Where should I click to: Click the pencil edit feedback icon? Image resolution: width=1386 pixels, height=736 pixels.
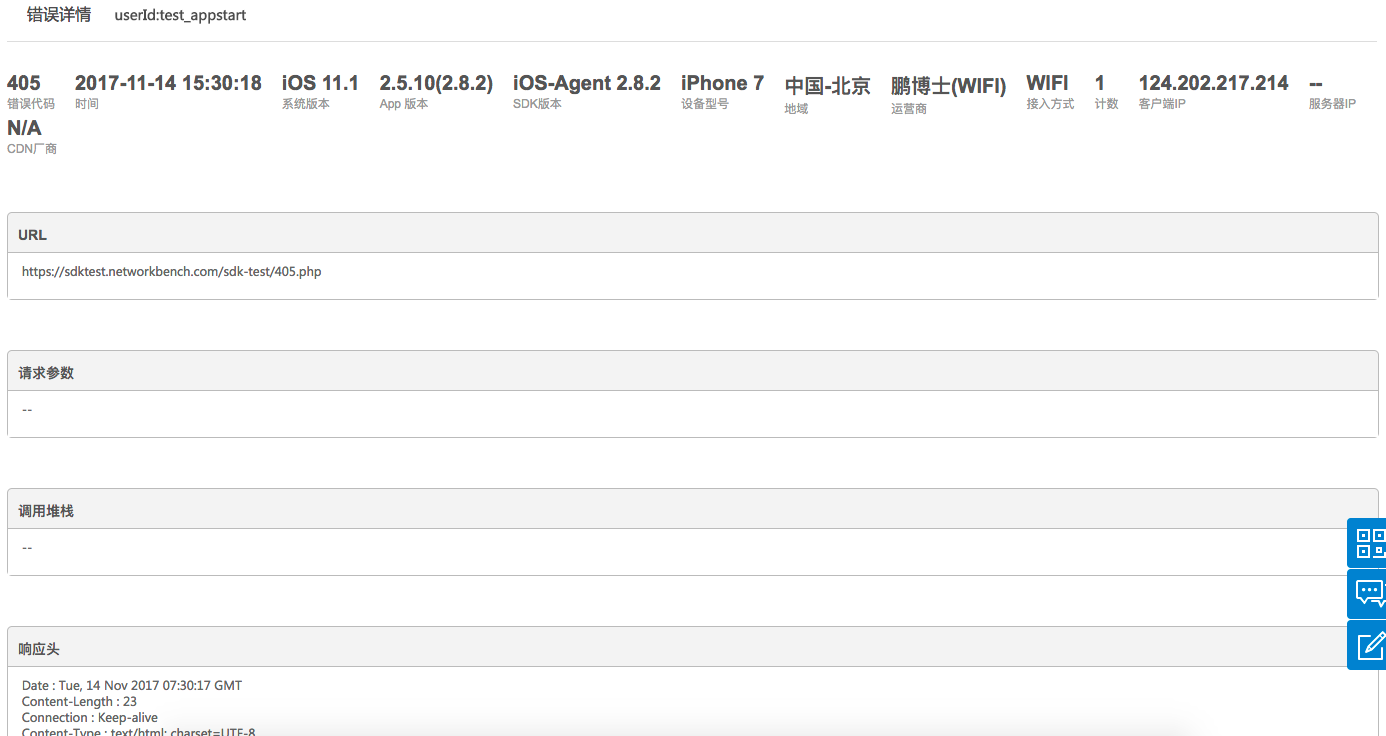click(x=1368, y=645)
